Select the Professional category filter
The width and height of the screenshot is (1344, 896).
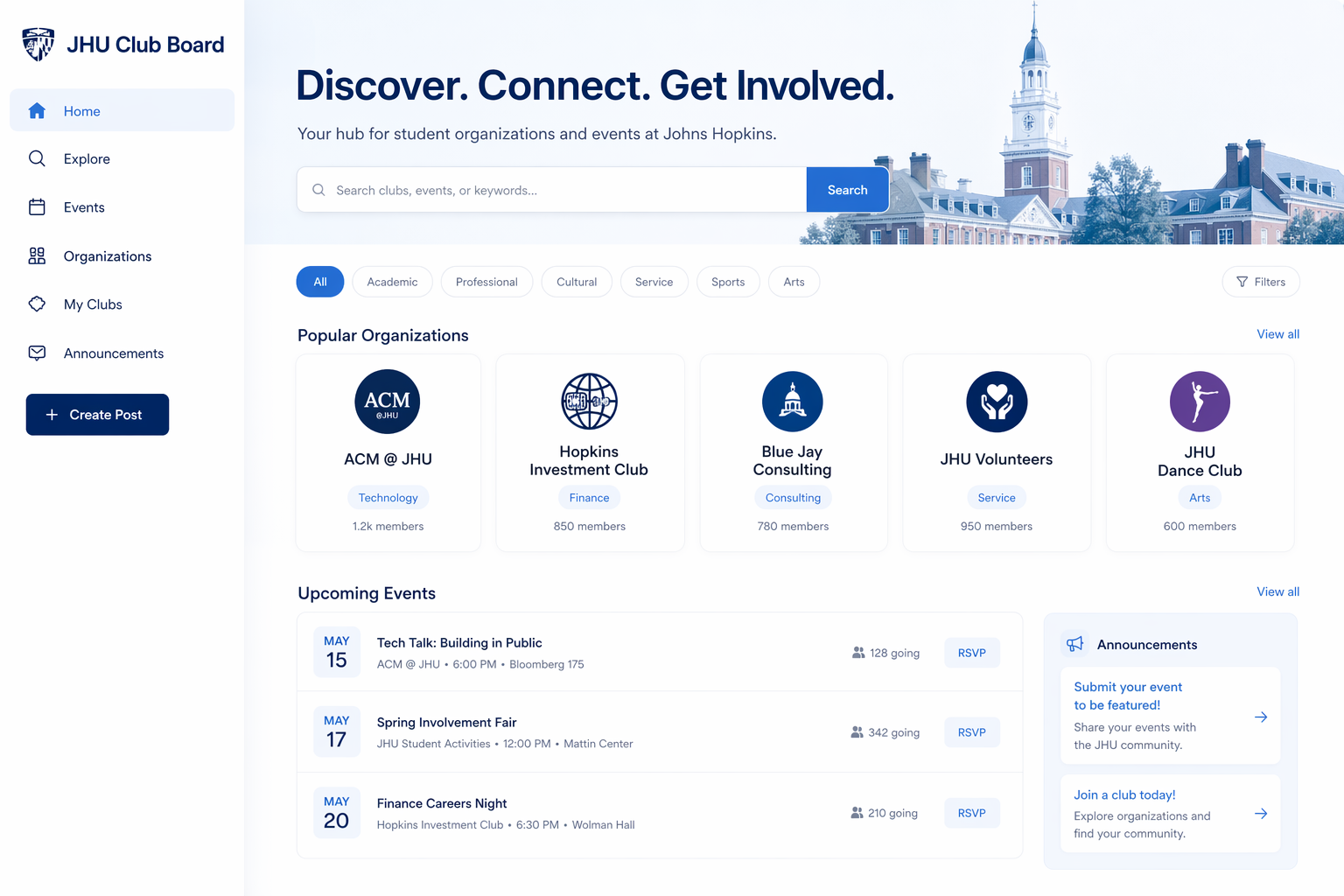point(486,282)
